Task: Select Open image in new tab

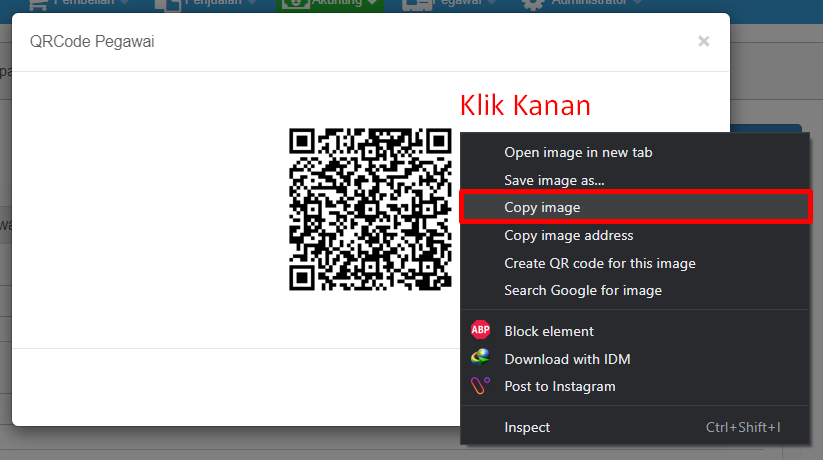Action: coord(635,152)
